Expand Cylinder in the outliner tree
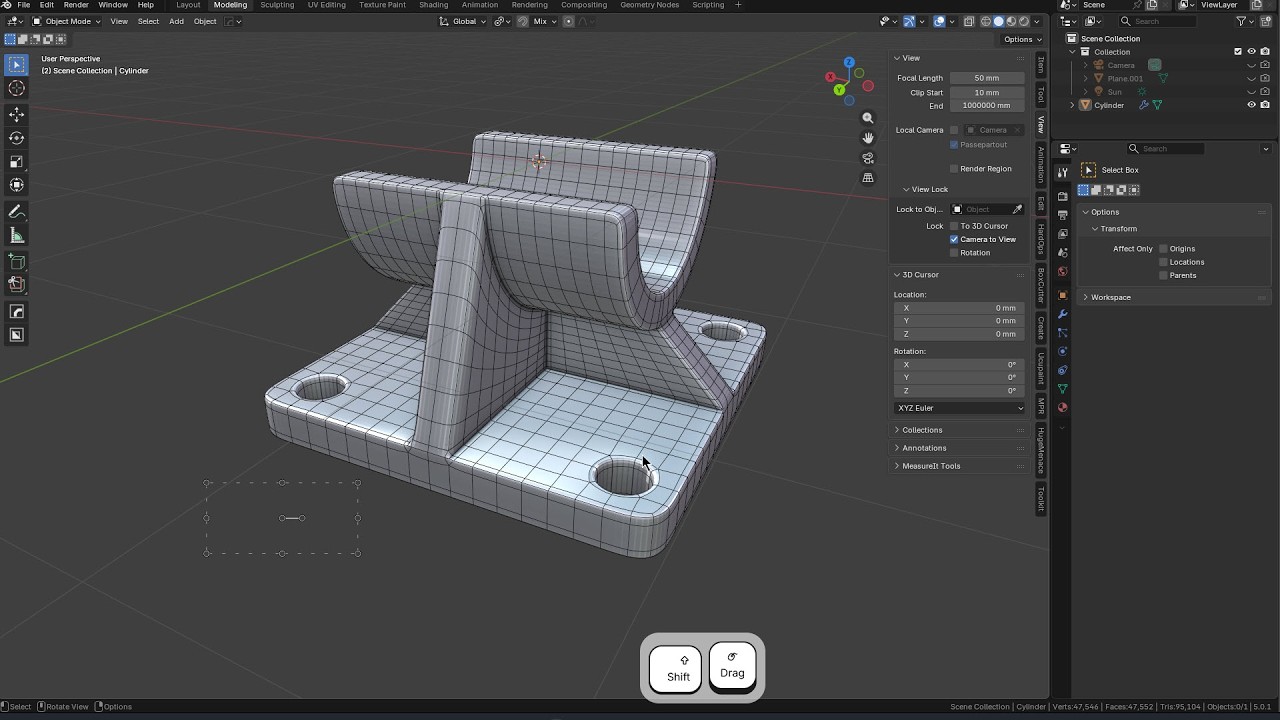Viewport: 1280px width, 720px height. [x=1073, y=105]
